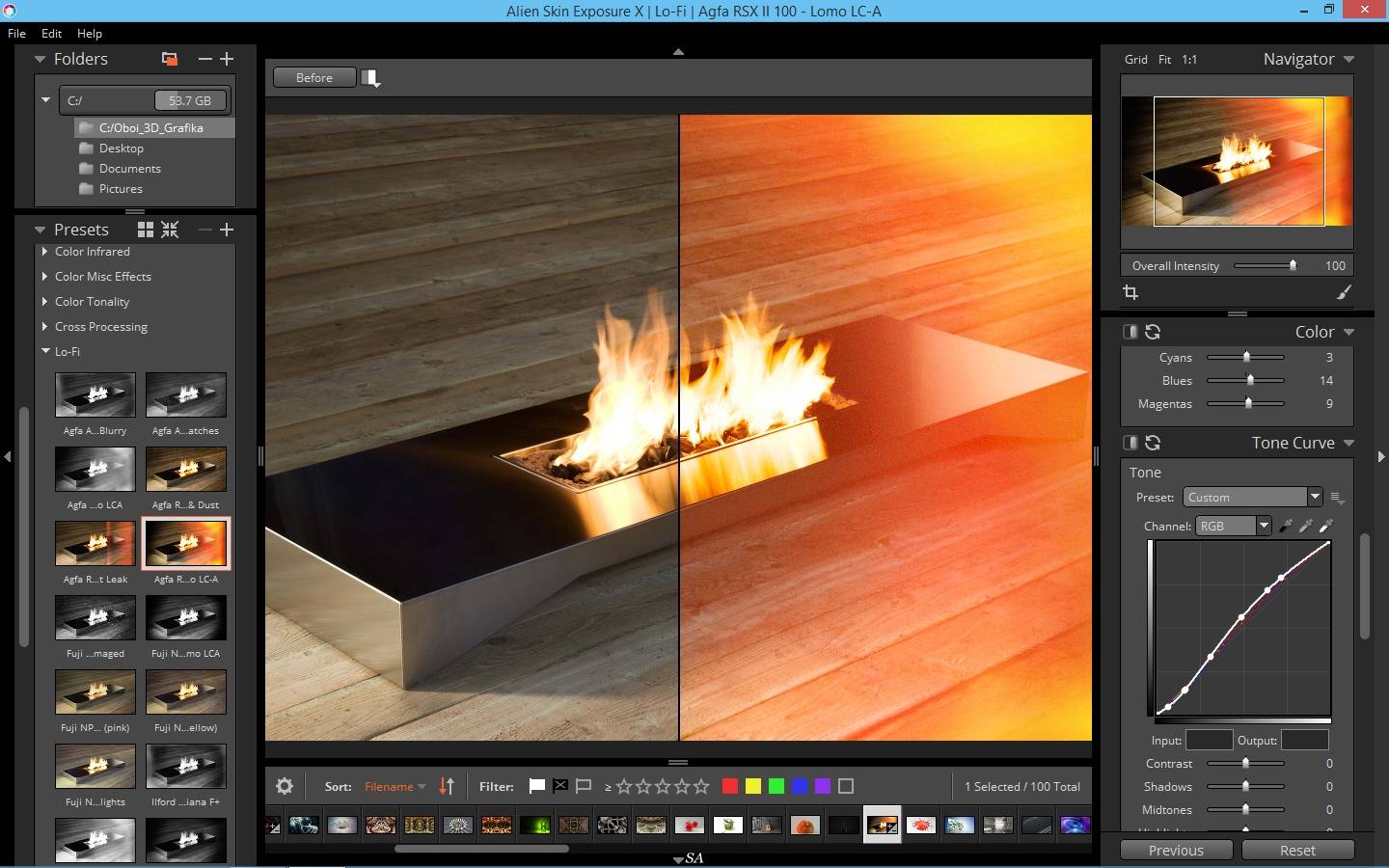Click the Reset button
Screen dimensions: 1389x868
[x=1297, y=851]
